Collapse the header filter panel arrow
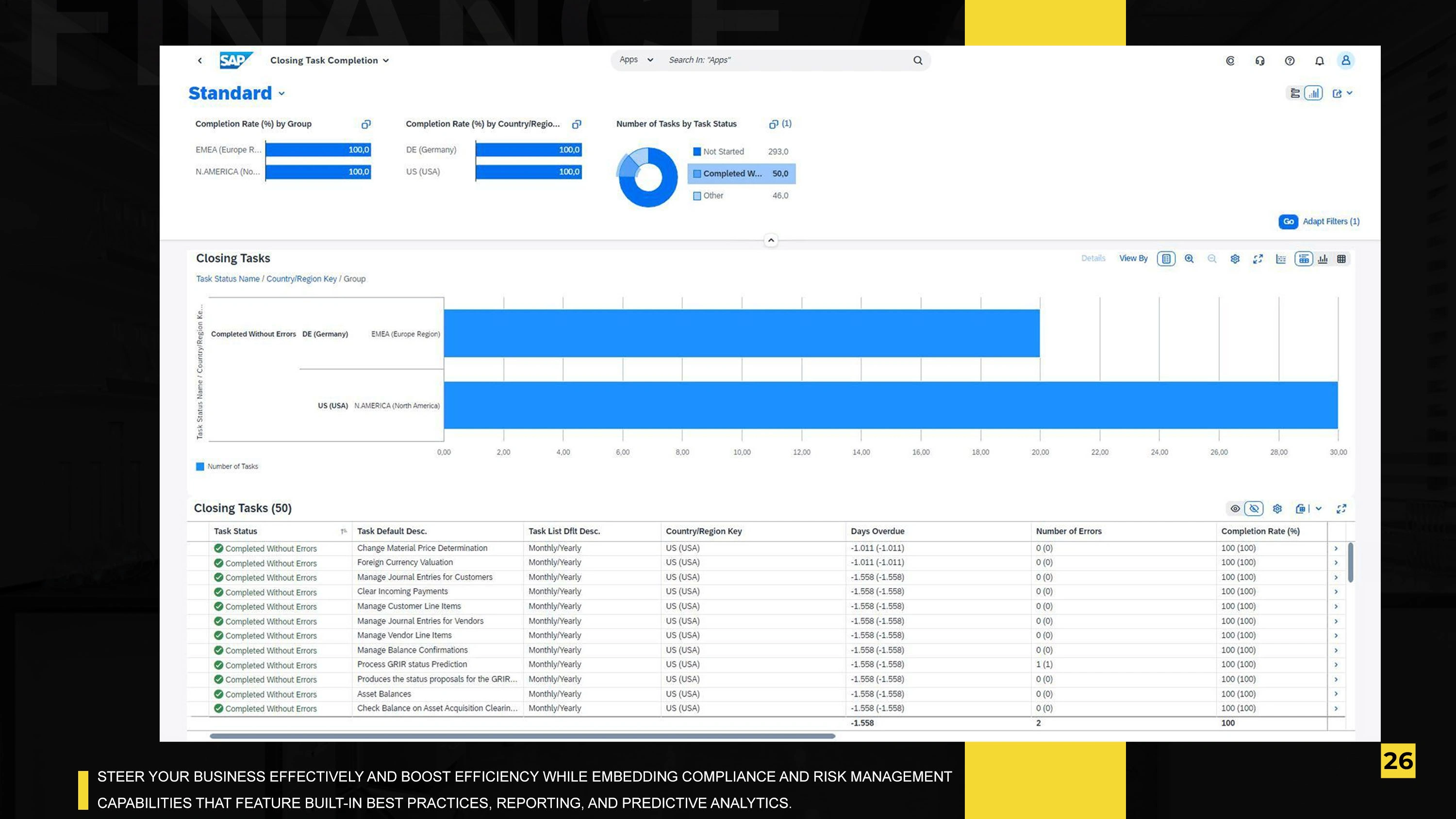The width and height of the screenshot is (1456, 819). point(771,240)
